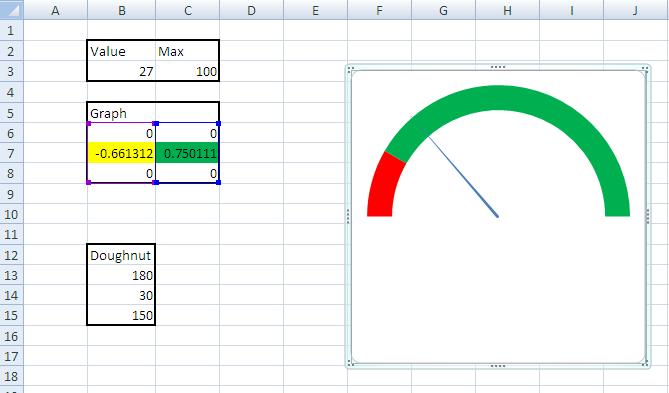The image size is (669, 393).
Task: Select column D header
Action: click(x=252, y=9)
